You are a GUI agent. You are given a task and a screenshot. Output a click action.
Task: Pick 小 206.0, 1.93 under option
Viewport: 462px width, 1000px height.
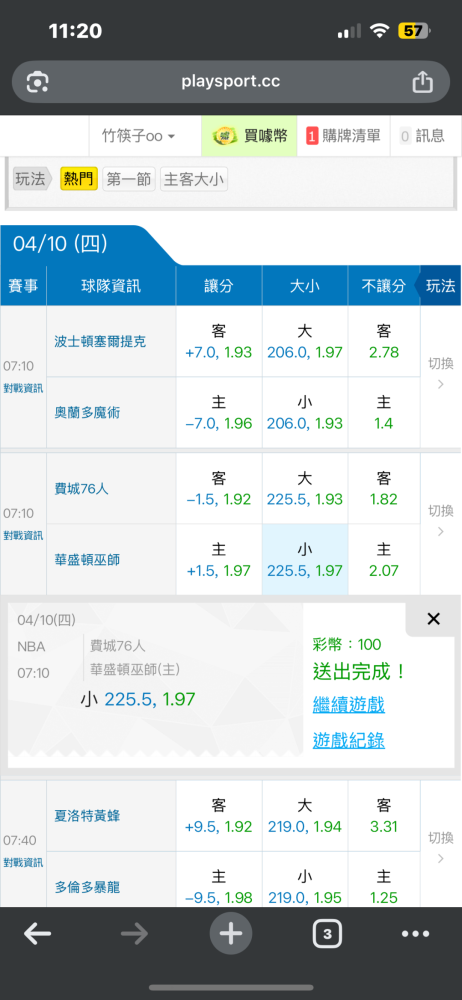(305, 413)
